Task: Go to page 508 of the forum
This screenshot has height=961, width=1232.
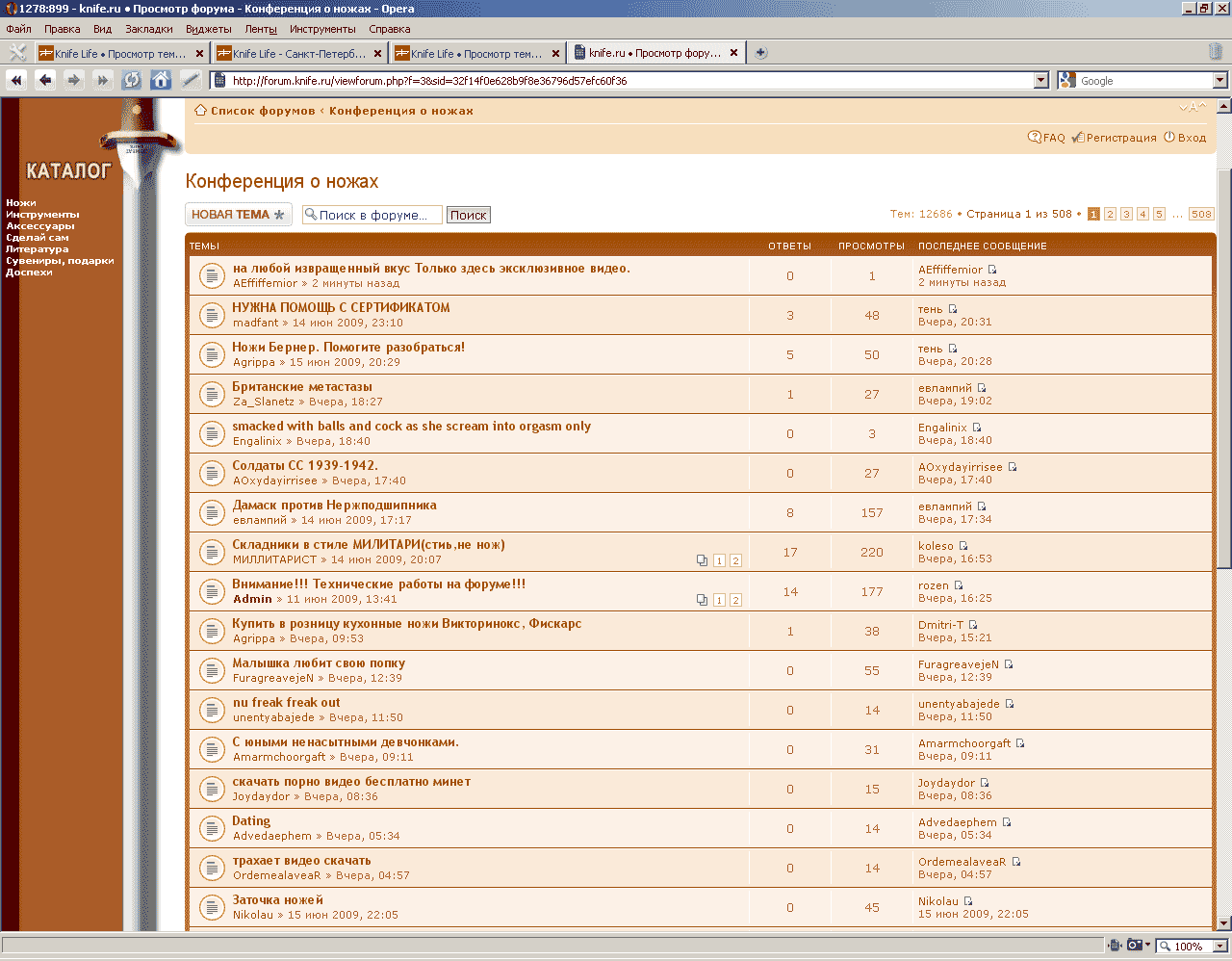Action: 1201,214
